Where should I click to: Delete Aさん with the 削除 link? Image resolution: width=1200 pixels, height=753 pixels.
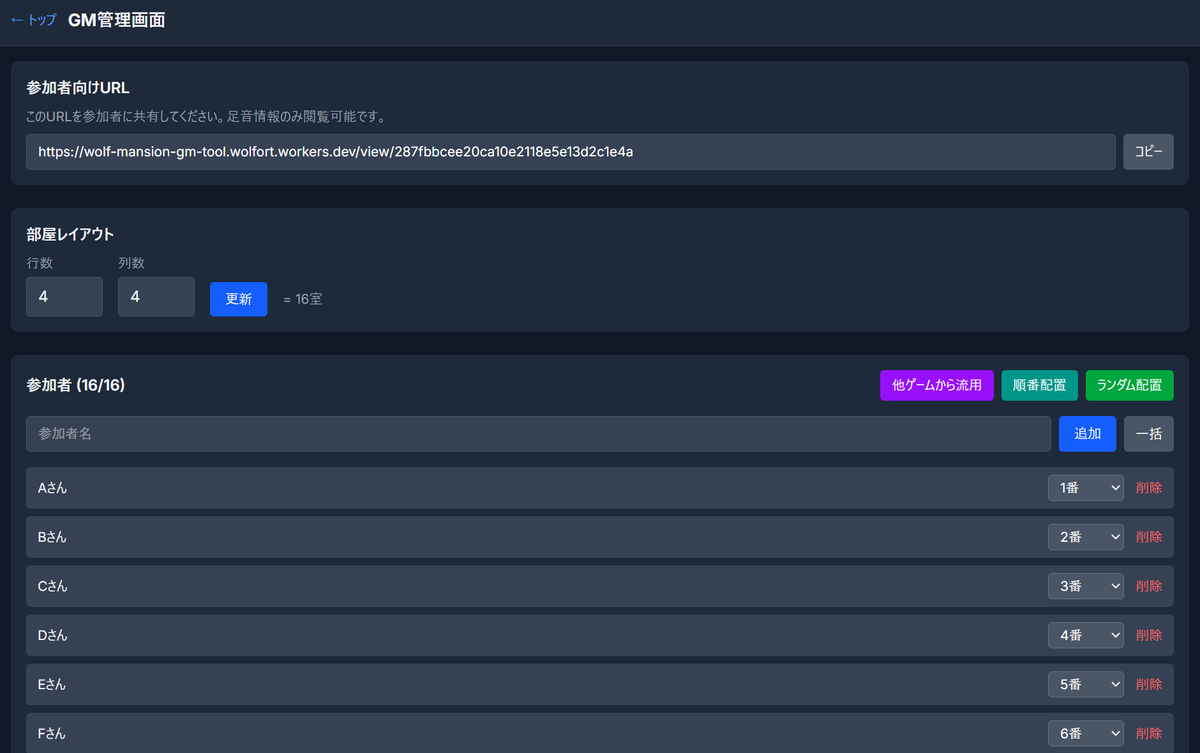(1149, 488)
